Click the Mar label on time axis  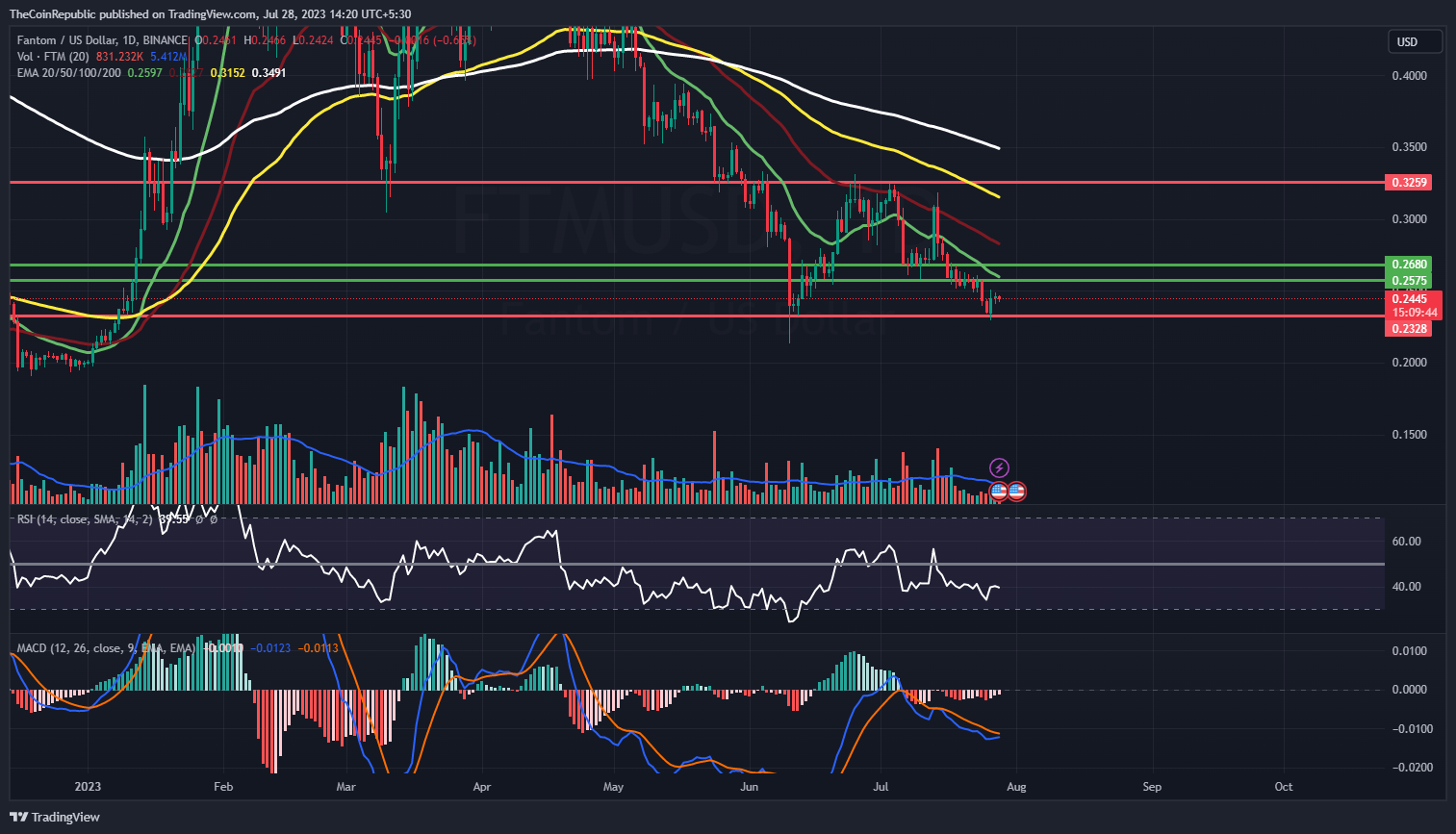click(x=346, y=787)
